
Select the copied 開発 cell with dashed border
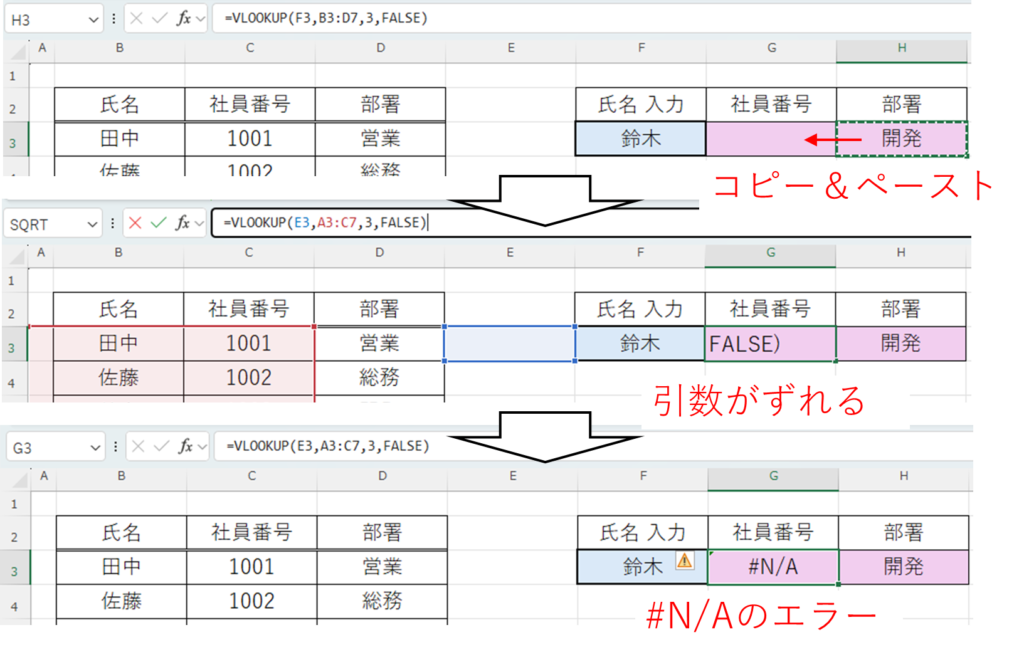[901, 139]
